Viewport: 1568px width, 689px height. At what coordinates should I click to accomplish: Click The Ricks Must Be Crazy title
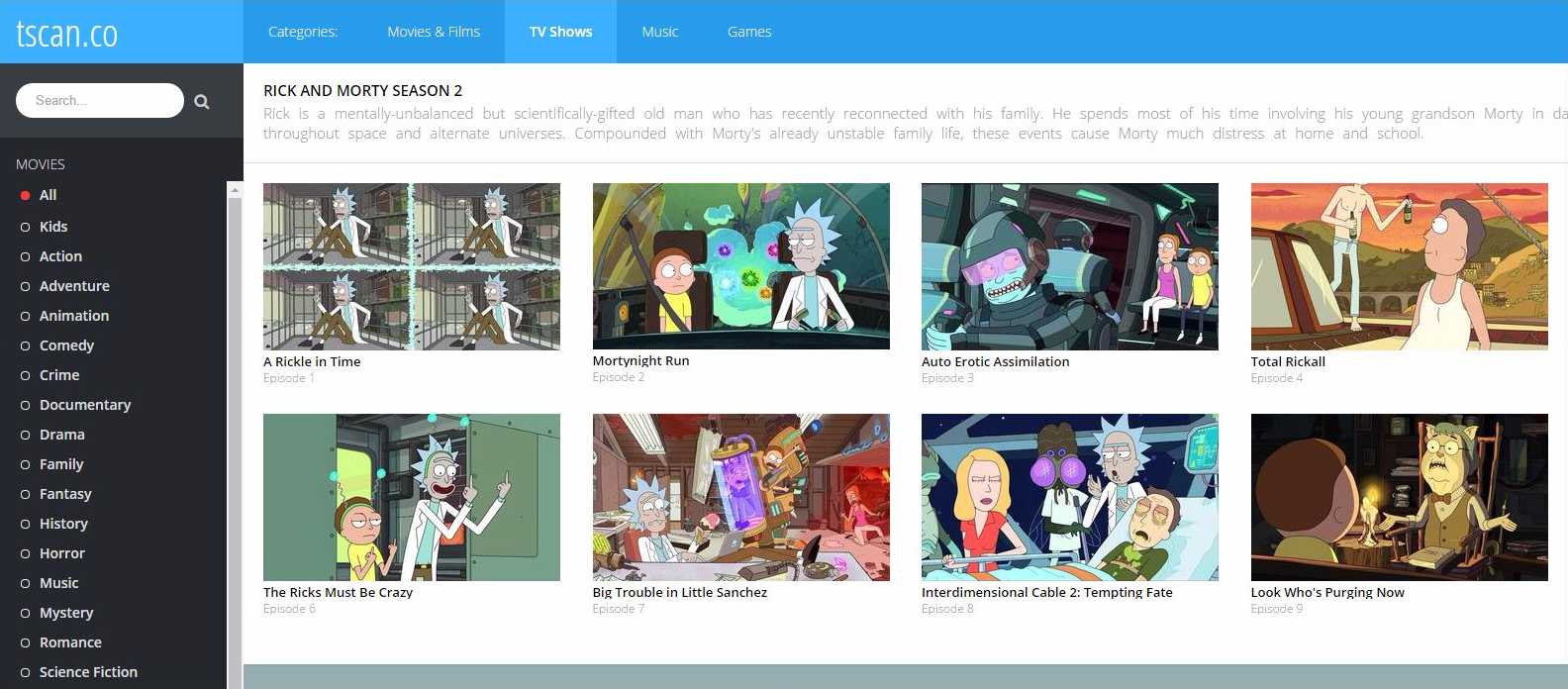click(x=339, y=592)
